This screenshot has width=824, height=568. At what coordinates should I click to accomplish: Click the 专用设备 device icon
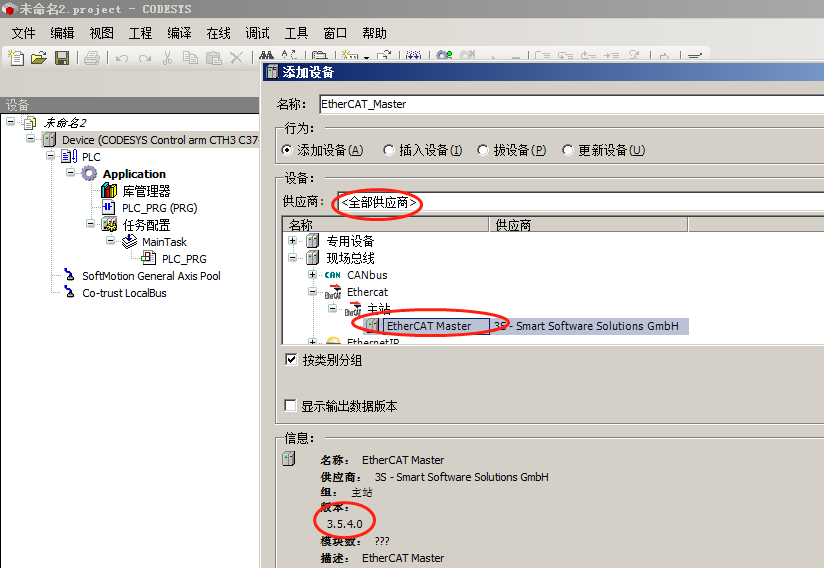313,241
